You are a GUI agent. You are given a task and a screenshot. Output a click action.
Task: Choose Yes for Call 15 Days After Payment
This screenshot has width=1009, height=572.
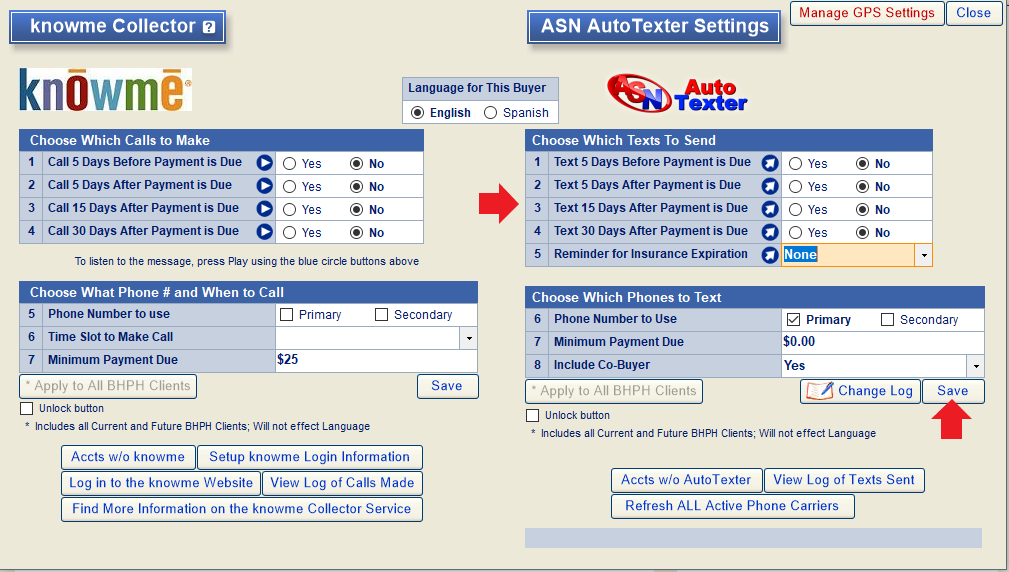click(x=290, y=210)
